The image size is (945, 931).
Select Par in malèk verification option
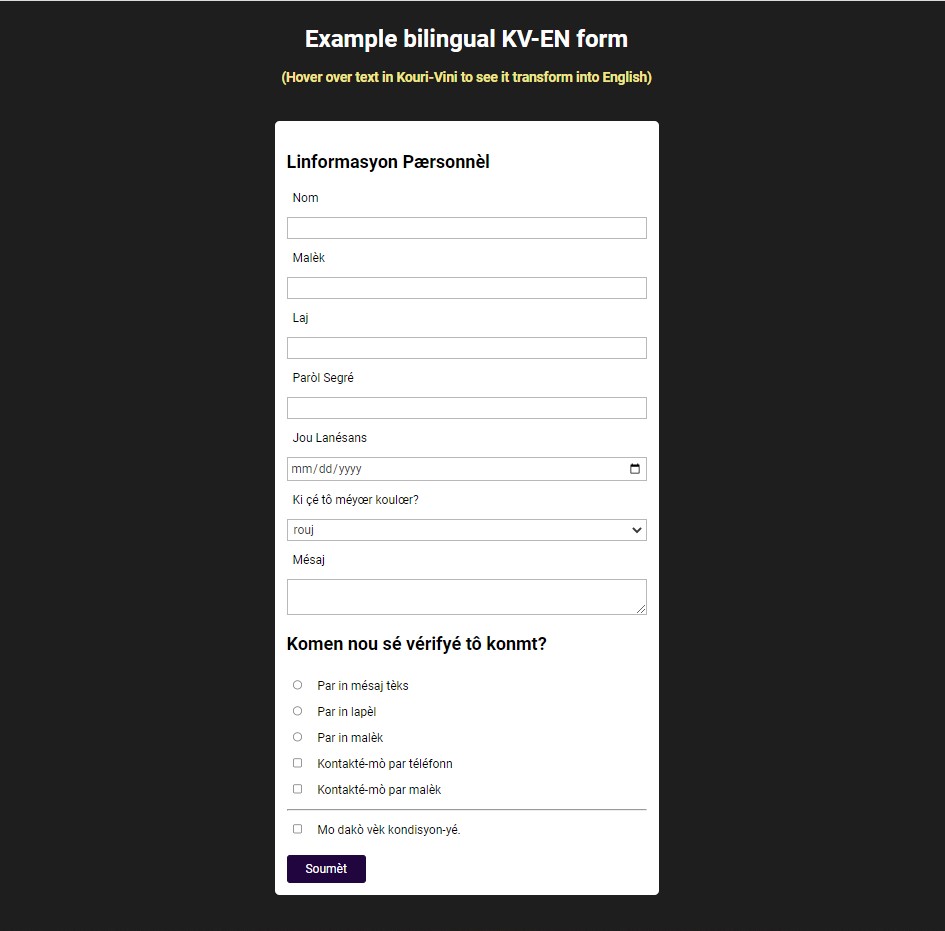(x=297, y=736)
